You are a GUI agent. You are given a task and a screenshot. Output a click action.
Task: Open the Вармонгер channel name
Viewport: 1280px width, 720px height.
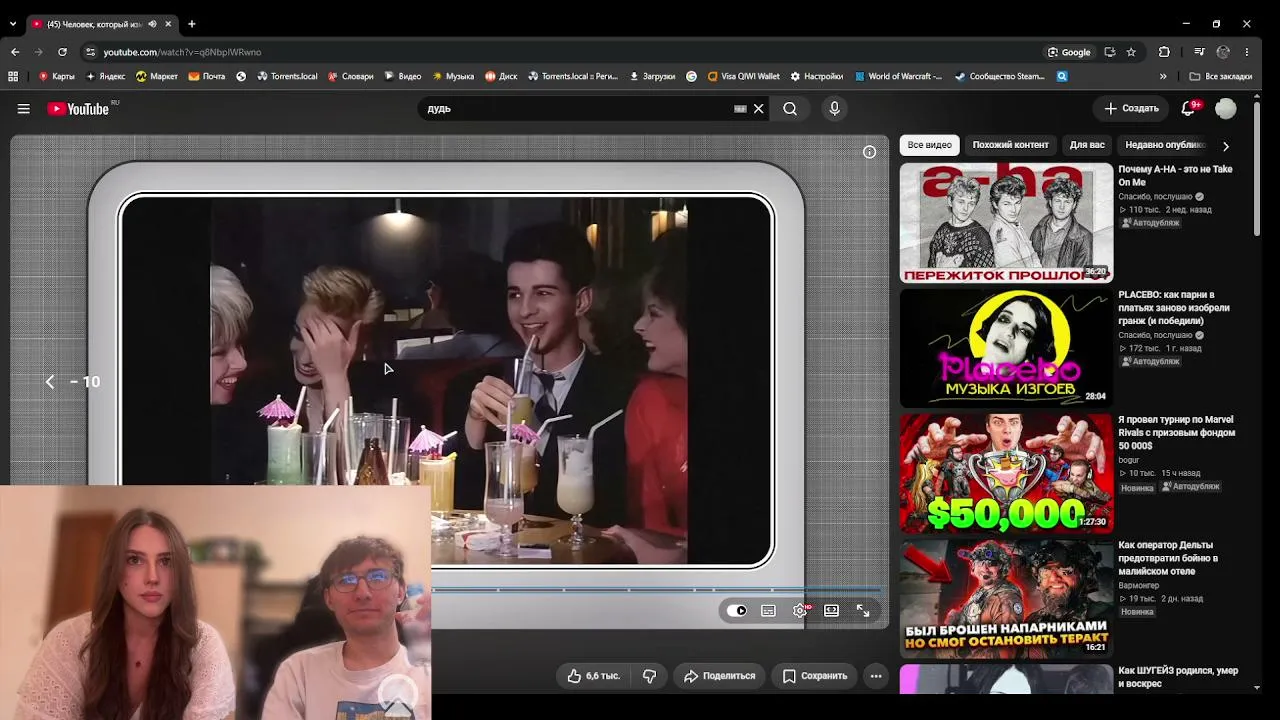[x=1139, y=585]
